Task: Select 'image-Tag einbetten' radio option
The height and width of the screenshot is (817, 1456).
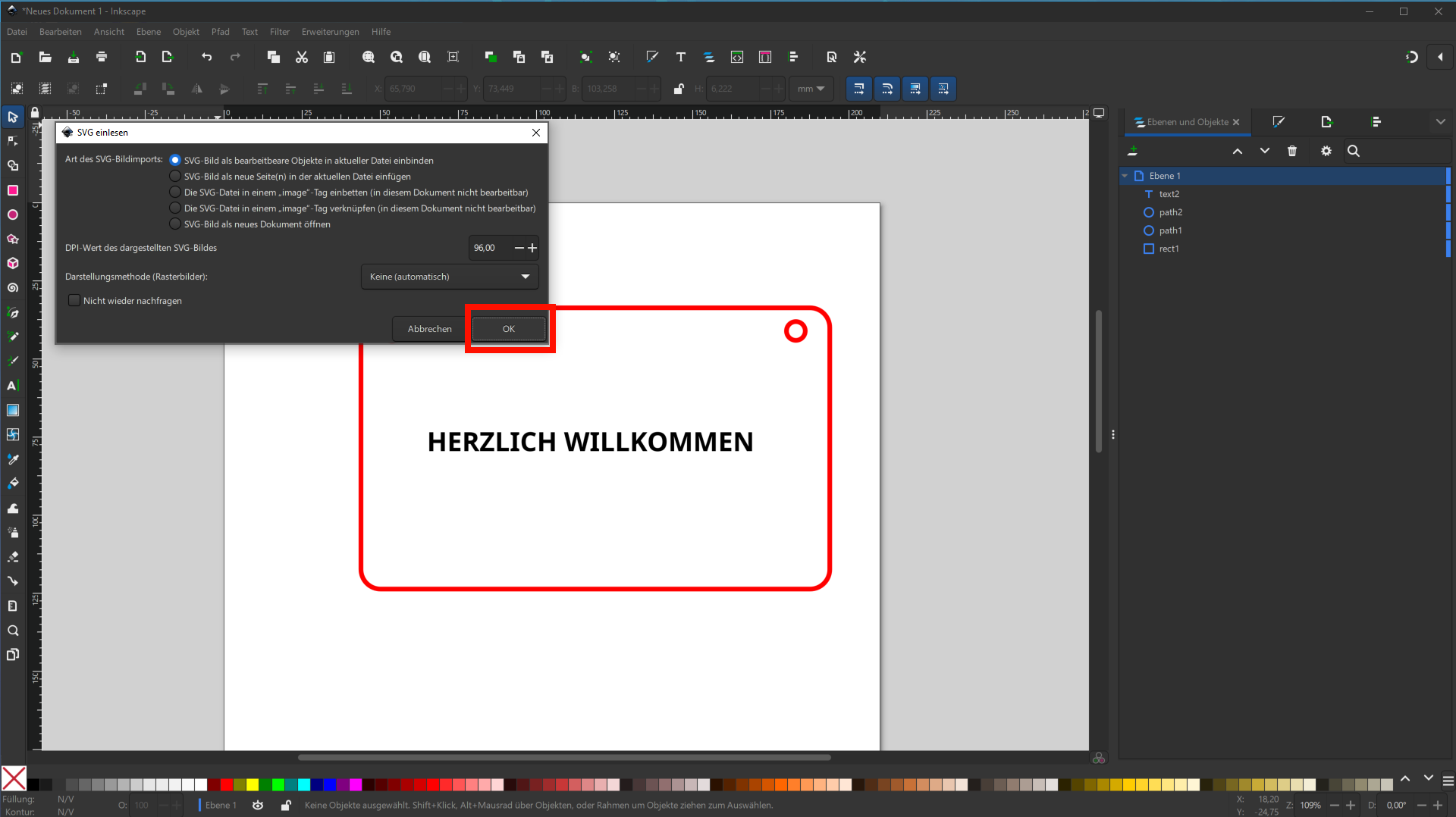Action: [x=175, y=192]
